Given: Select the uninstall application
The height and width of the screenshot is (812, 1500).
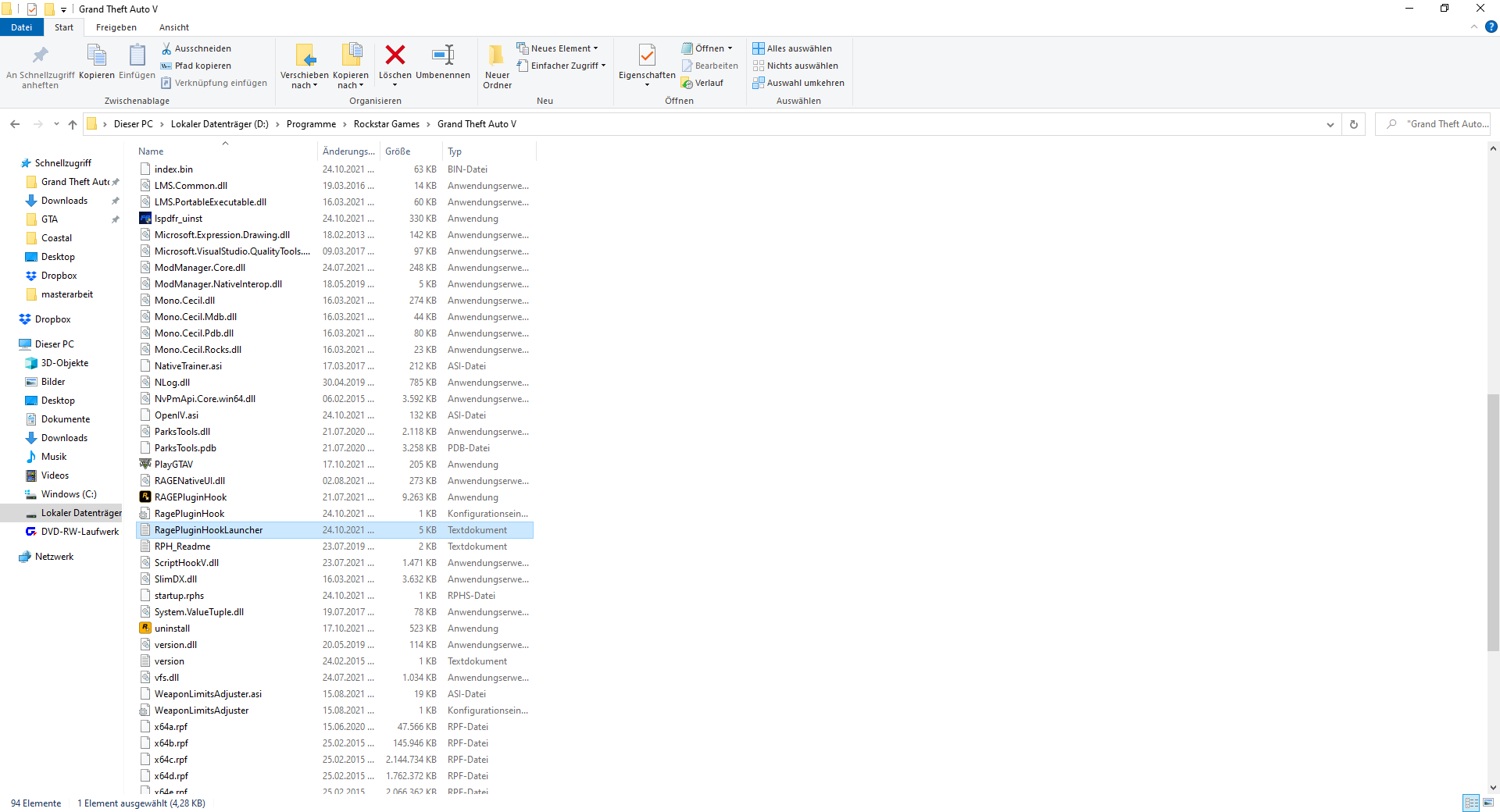Looking at the screenshot, I should (335, 629).
